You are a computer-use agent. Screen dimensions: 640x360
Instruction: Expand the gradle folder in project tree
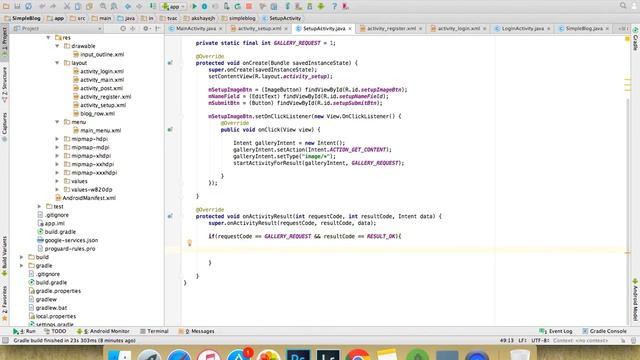21,265
